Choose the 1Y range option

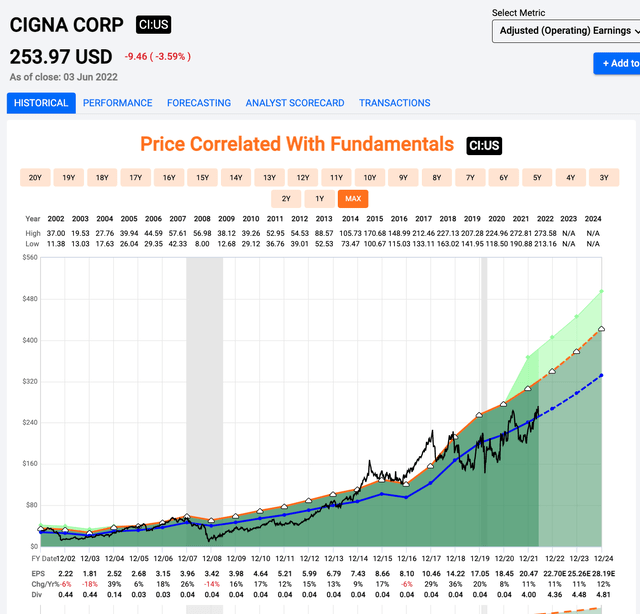(x=320, y=199)
